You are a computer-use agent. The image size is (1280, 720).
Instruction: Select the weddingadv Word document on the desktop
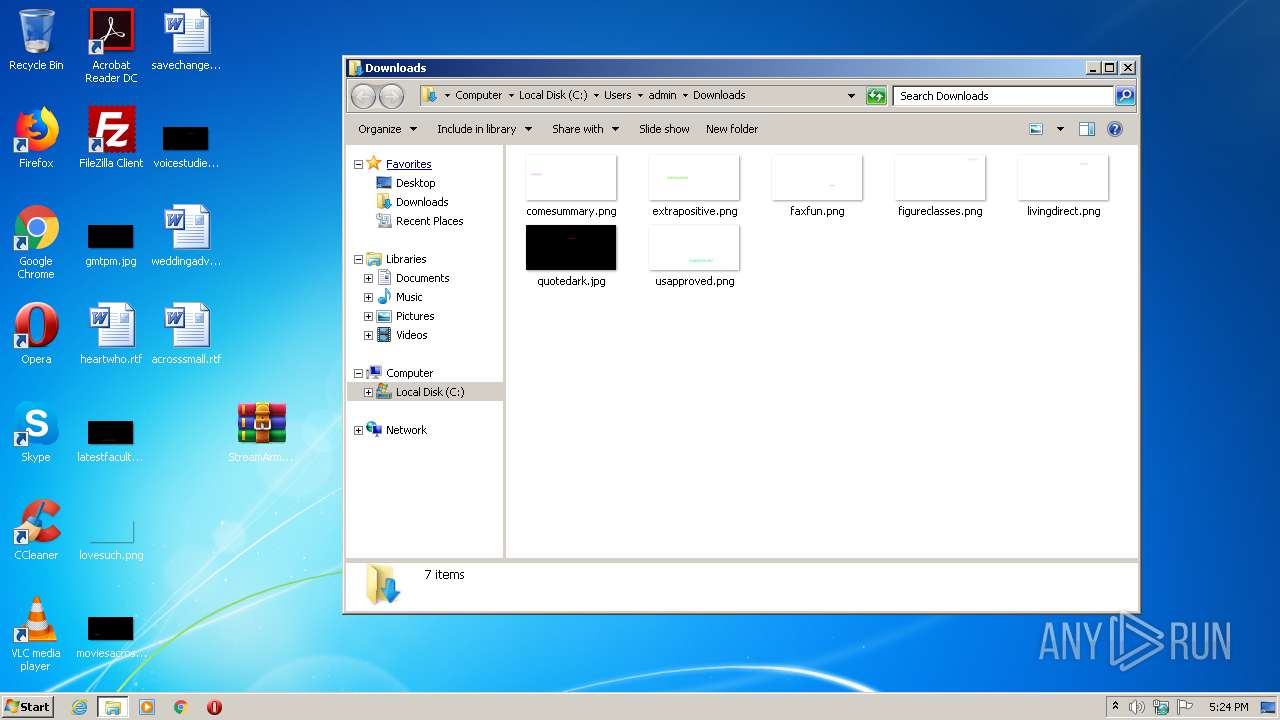186,236
